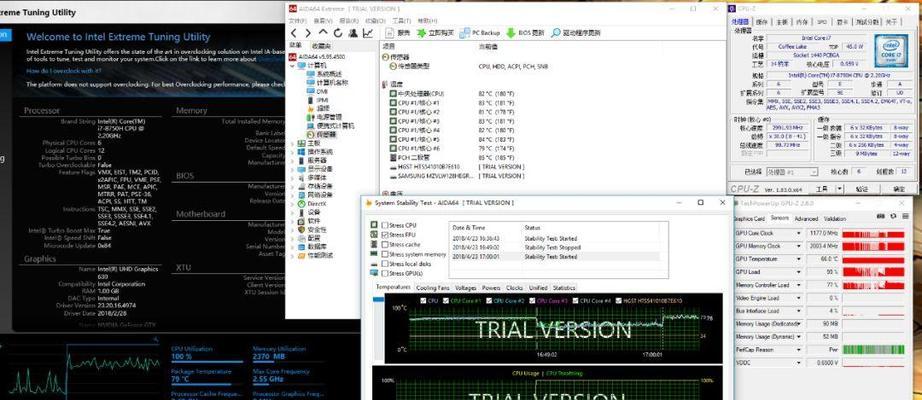Select the selected sensor clock tree item
Screen dimensions: 922x400
click(x=323, y=134)
